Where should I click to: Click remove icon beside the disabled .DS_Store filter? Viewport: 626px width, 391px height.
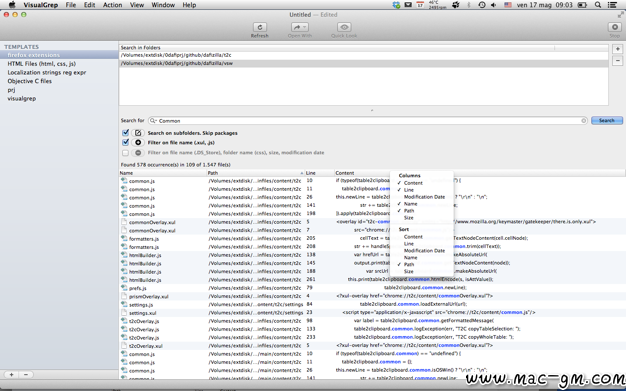[138, 153]
